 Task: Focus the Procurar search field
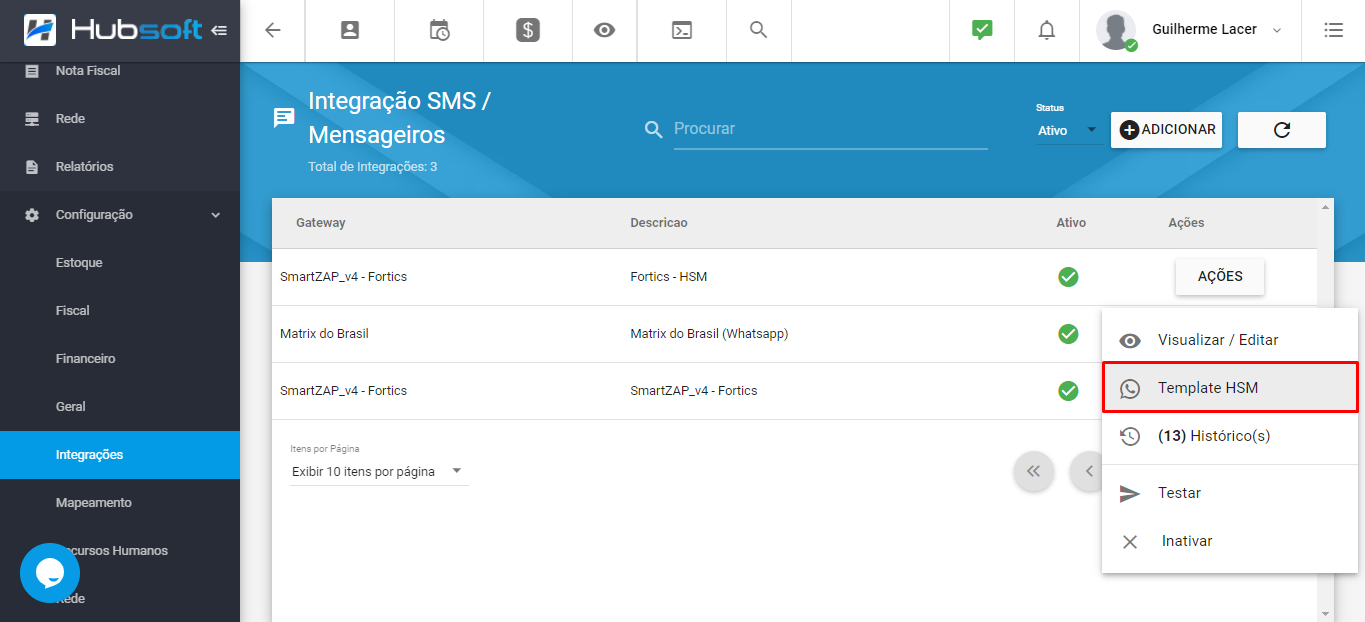pos(830,129)
